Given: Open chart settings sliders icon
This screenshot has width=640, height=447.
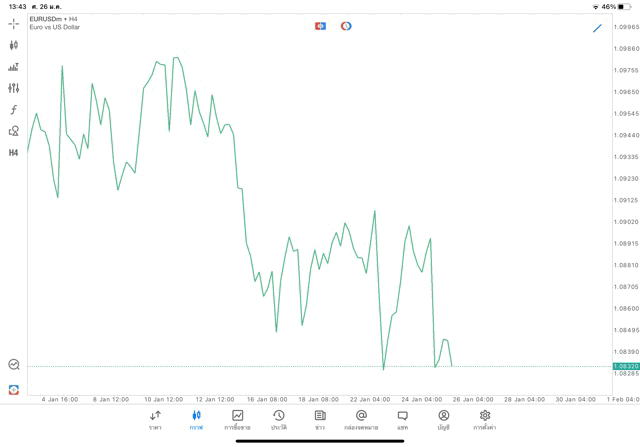Looking at the screenshot, I should click(14, 88).
